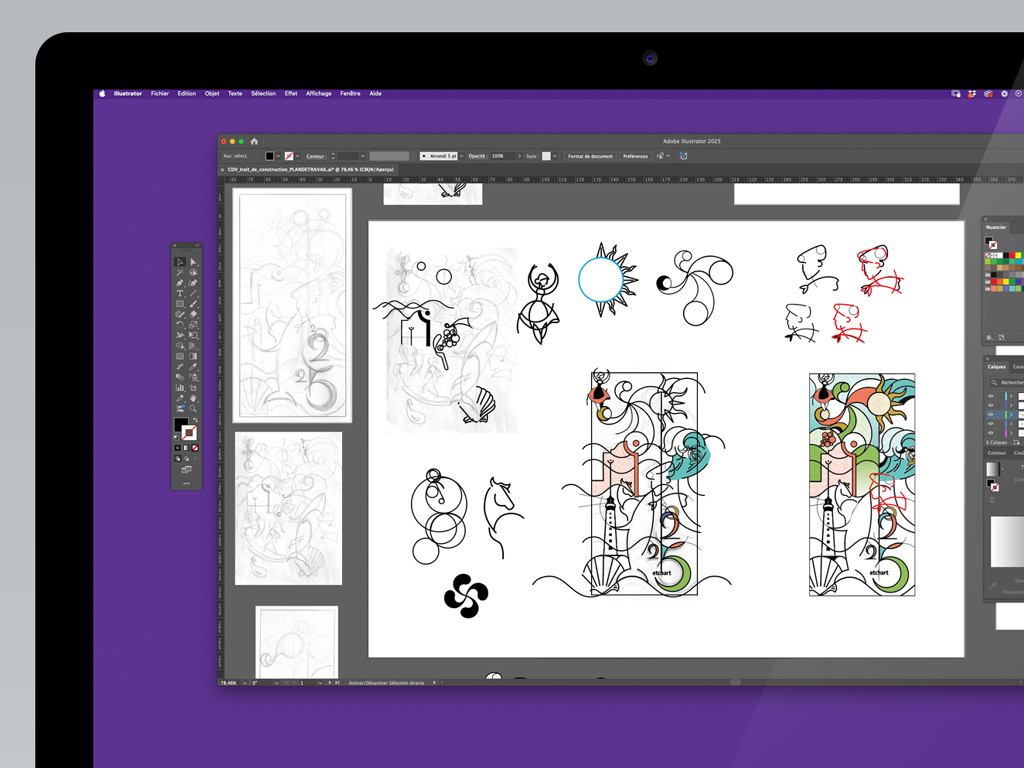Set toolbar paint mode to Gradient

point(186,448)
